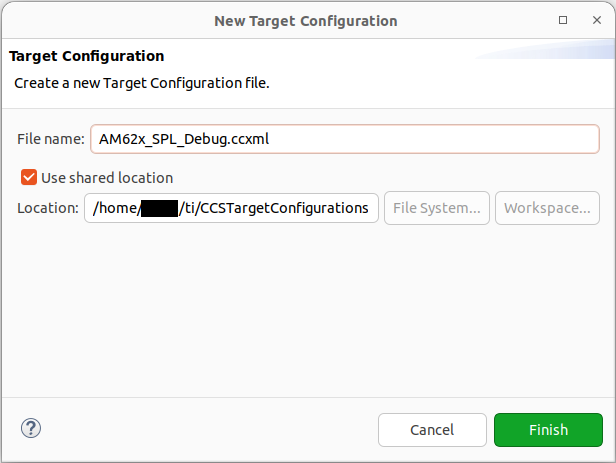Select the bold "Target Configuration" heading
The image size is (616, 463).
(86, 56)
